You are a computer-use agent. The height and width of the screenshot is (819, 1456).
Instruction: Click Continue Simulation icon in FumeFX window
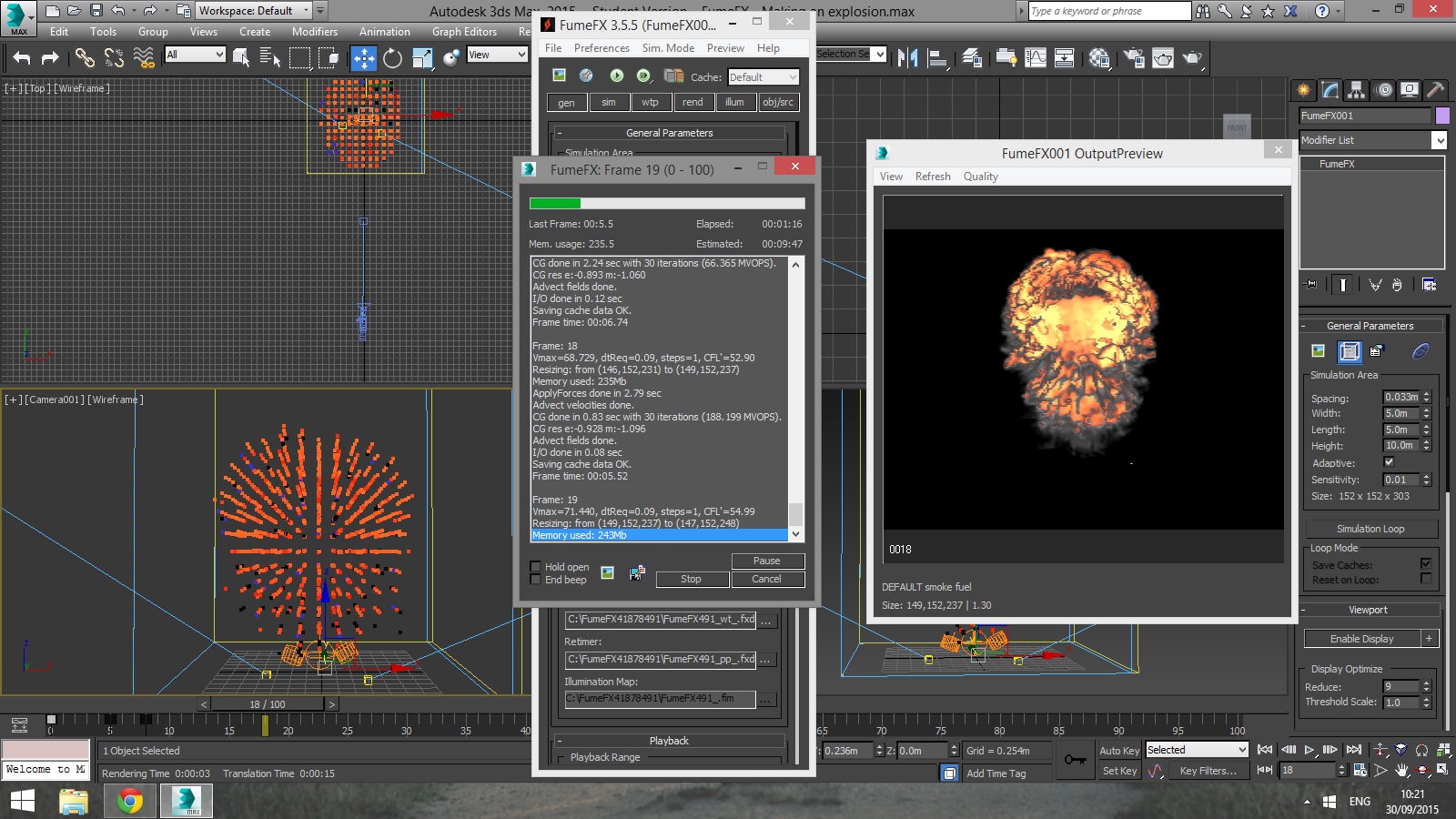pyautogui.click(x=643, y=76)
